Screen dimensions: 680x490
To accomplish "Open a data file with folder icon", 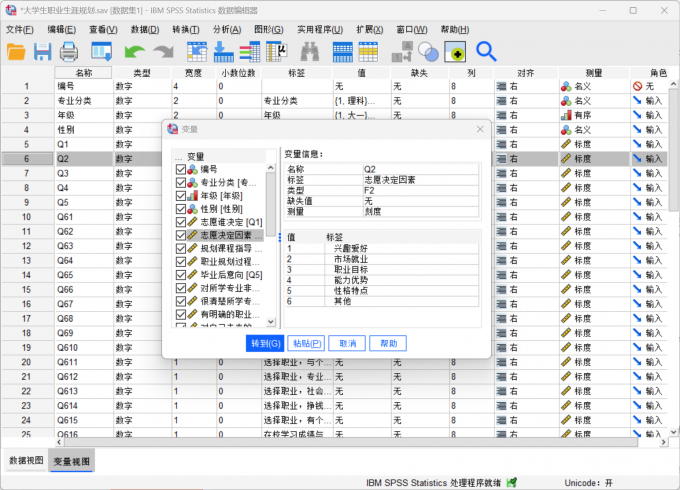I will tap(16, 52).
